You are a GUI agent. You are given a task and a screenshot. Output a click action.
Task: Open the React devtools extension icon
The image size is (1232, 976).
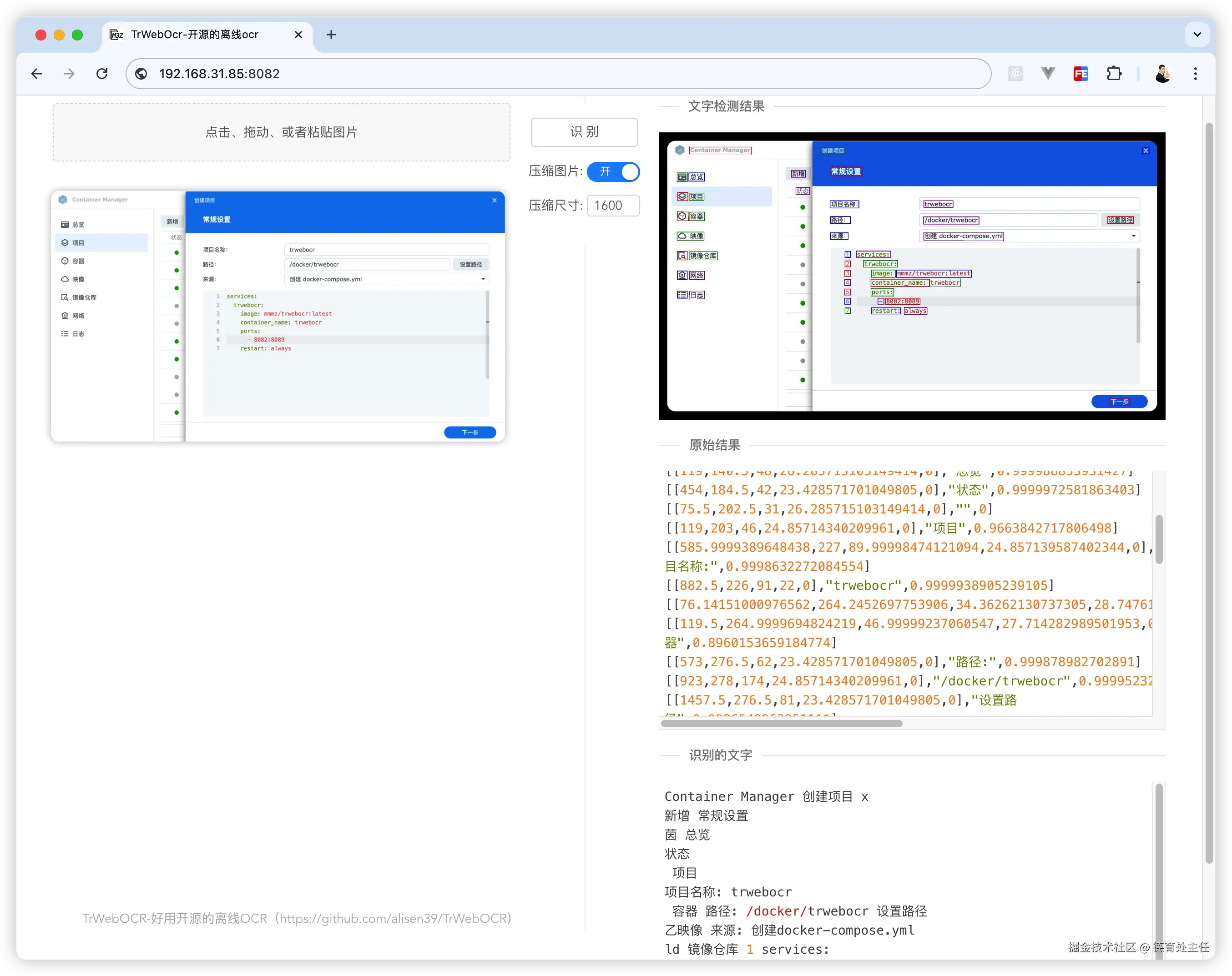(x=1015, y=74)
